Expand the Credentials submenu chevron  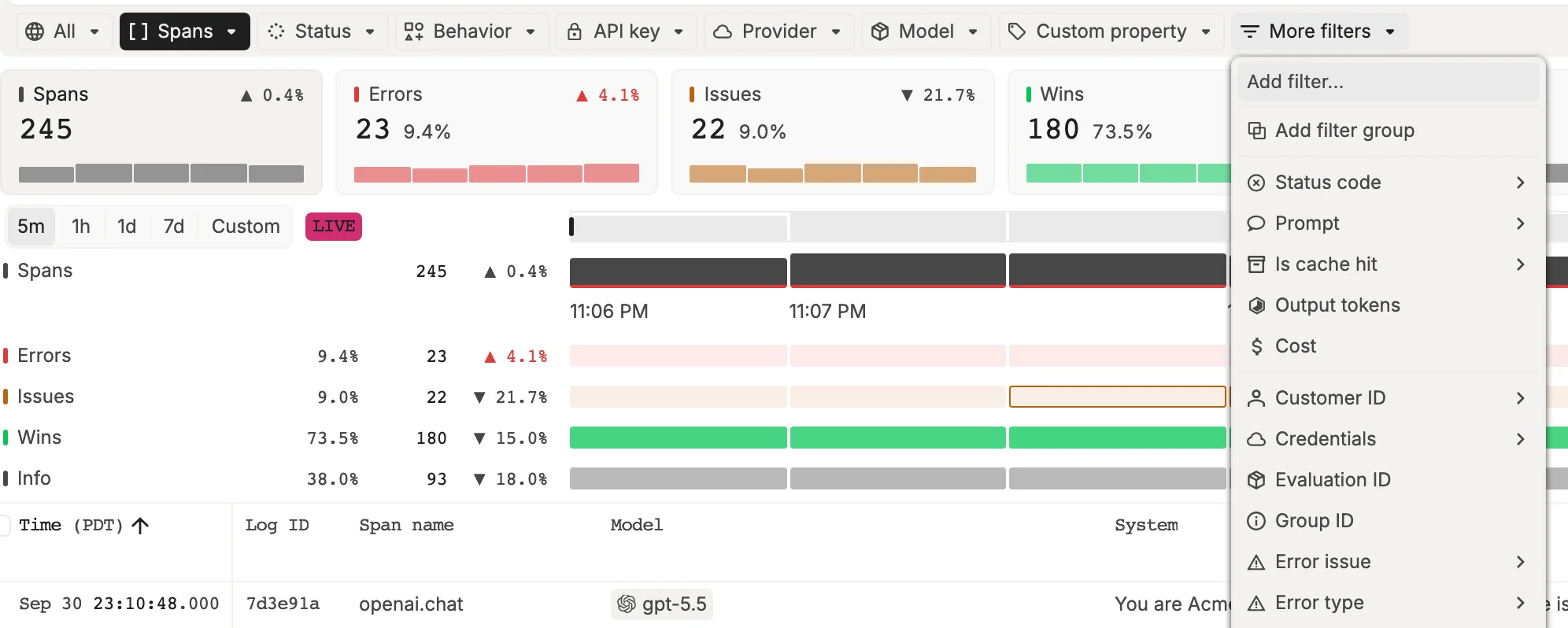1520,439
